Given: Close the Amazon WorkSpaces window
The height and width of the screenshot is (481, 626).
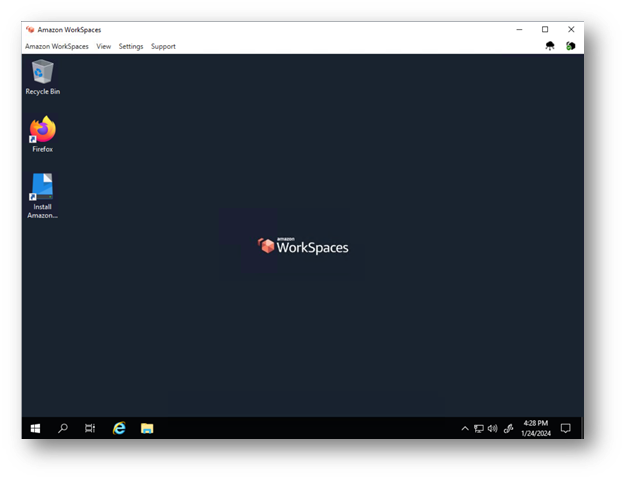Looking at the screenshot, I should point(571,30).
